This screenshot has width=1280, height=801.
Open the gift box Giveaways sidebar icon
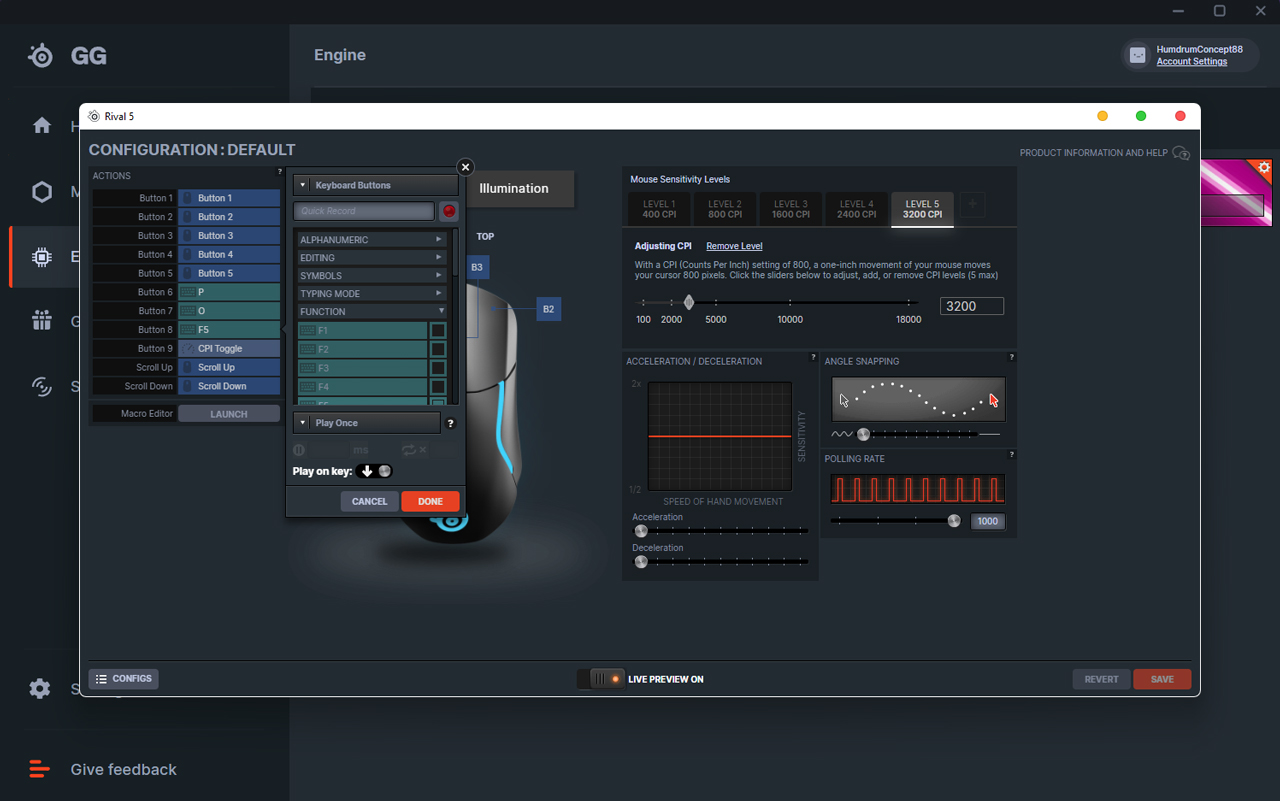click(42, 320)
